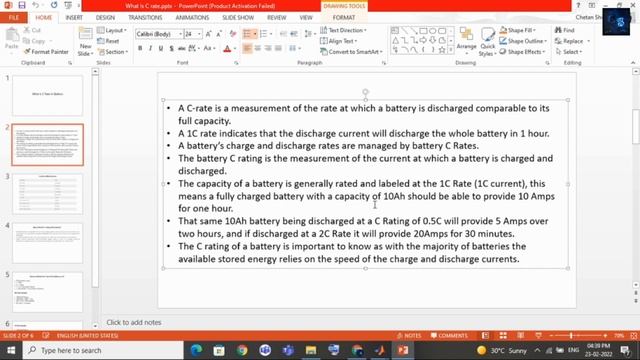Image resolution: width=640 pixels, height=360 pixels.
Task: Open Google Chrome from taskbar
Action: [242, 350]
